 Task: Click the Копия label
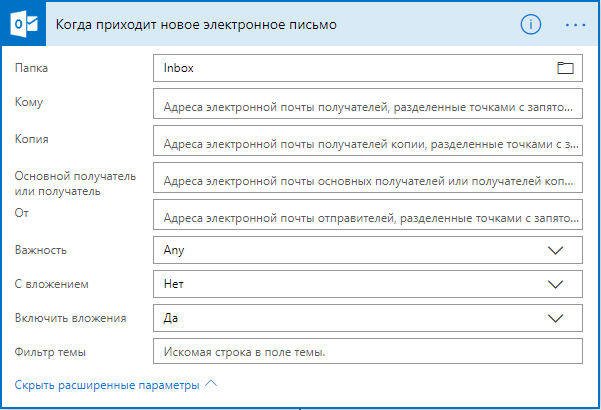32,139
